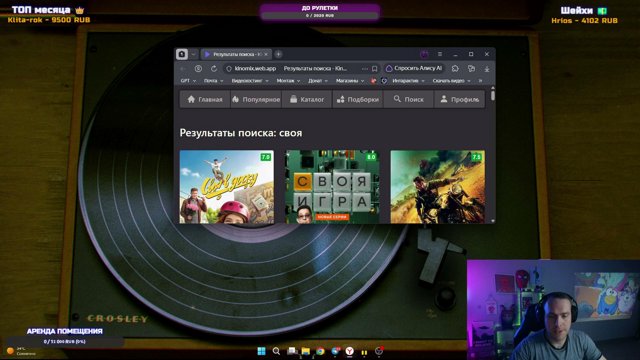This screenshot has height=360, width=640.
Task: Open the weather widget on the taskbar
Action: [21, 351]
